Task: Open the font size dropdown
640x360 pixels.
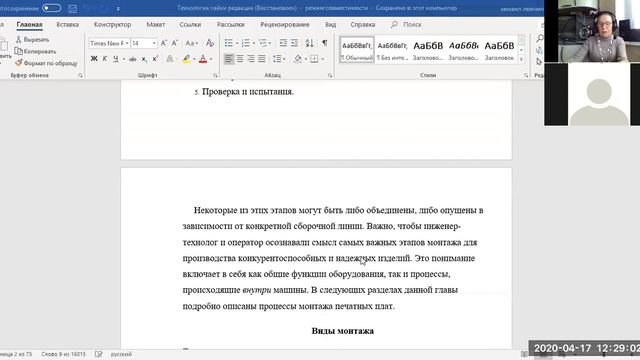Action: click(x=154, y=43)
